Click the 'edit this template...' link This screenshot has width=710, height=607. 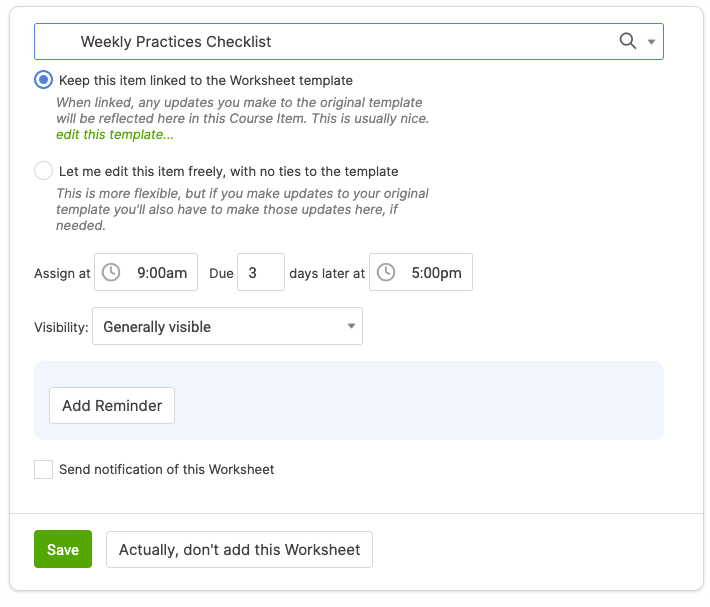pyautogui.click(x=114, y=134)
